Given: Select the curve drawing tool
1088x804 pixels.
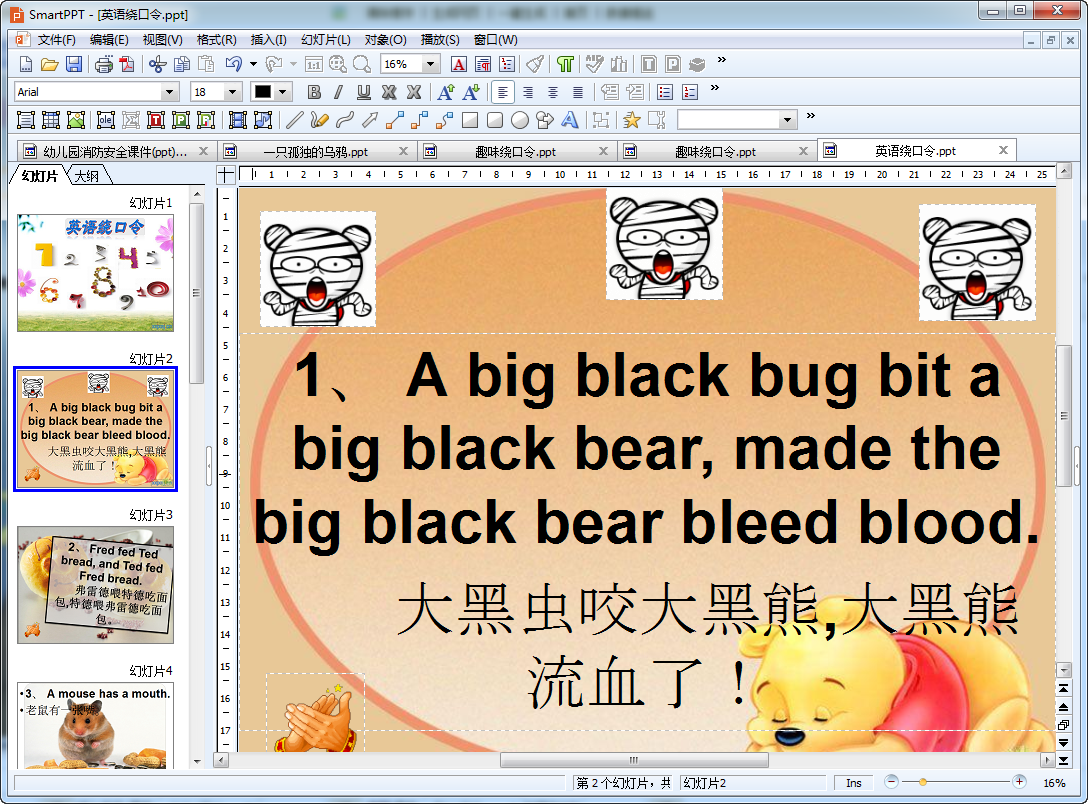Looking at the screenshot, I should pyautogui.click(x=344, y=120).
